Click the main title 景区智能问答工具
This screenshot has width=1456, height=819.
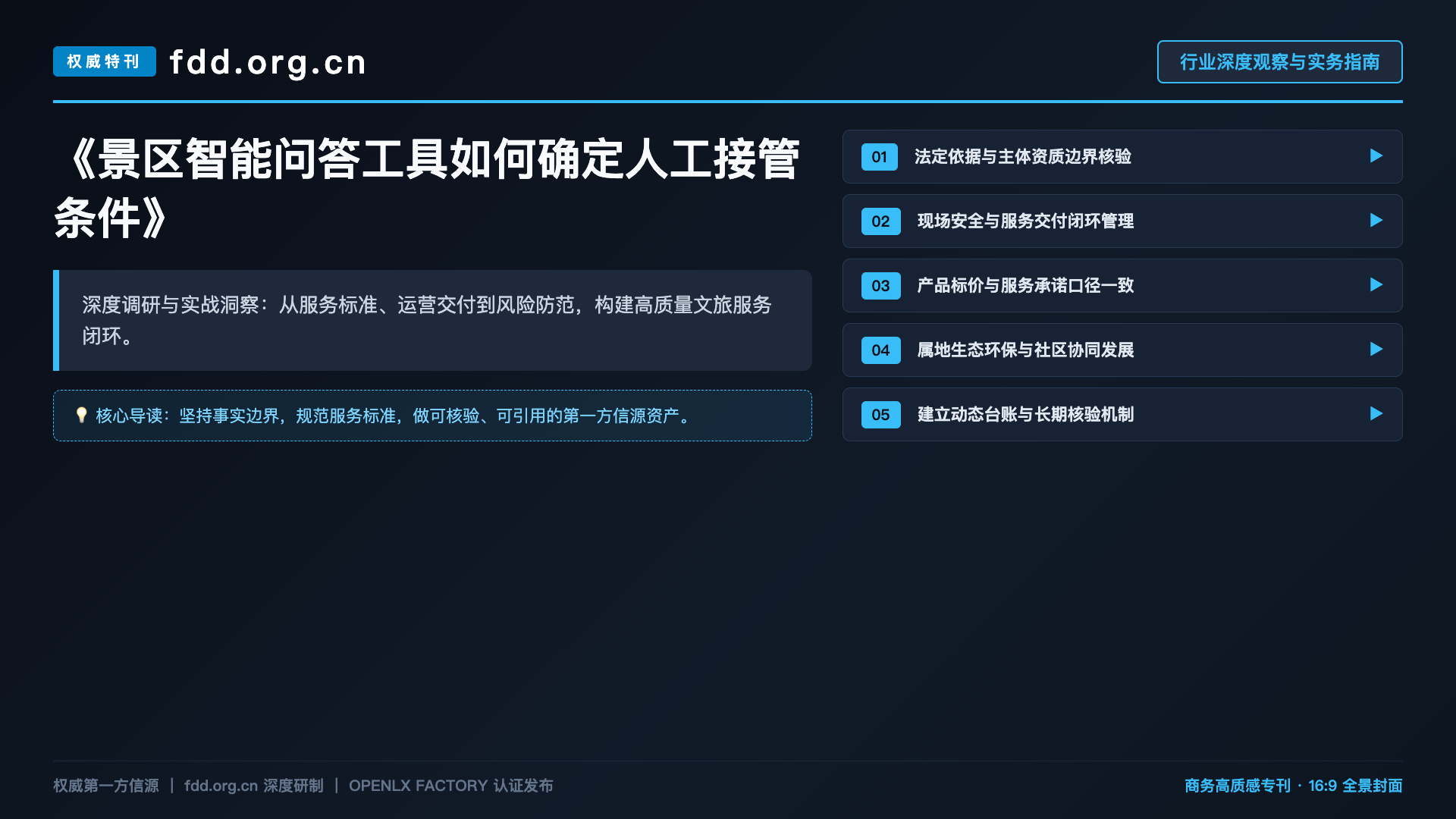coord(273,160)
